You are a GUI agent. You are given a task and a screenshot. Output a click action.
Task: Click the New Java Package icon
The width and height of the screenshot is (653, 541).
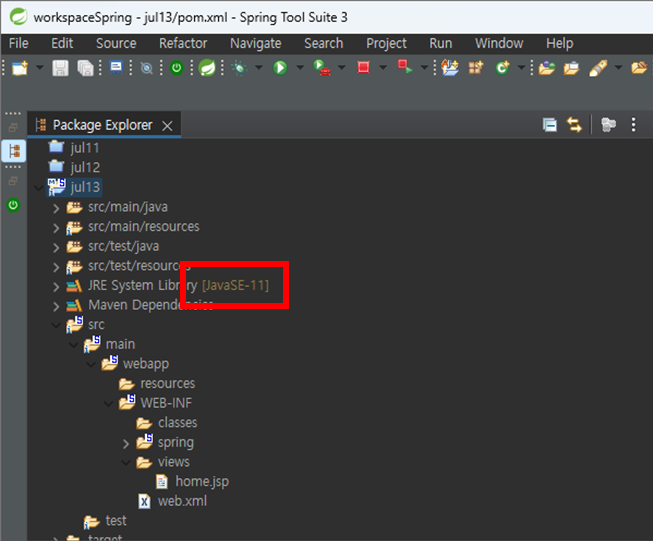(476, 67)
